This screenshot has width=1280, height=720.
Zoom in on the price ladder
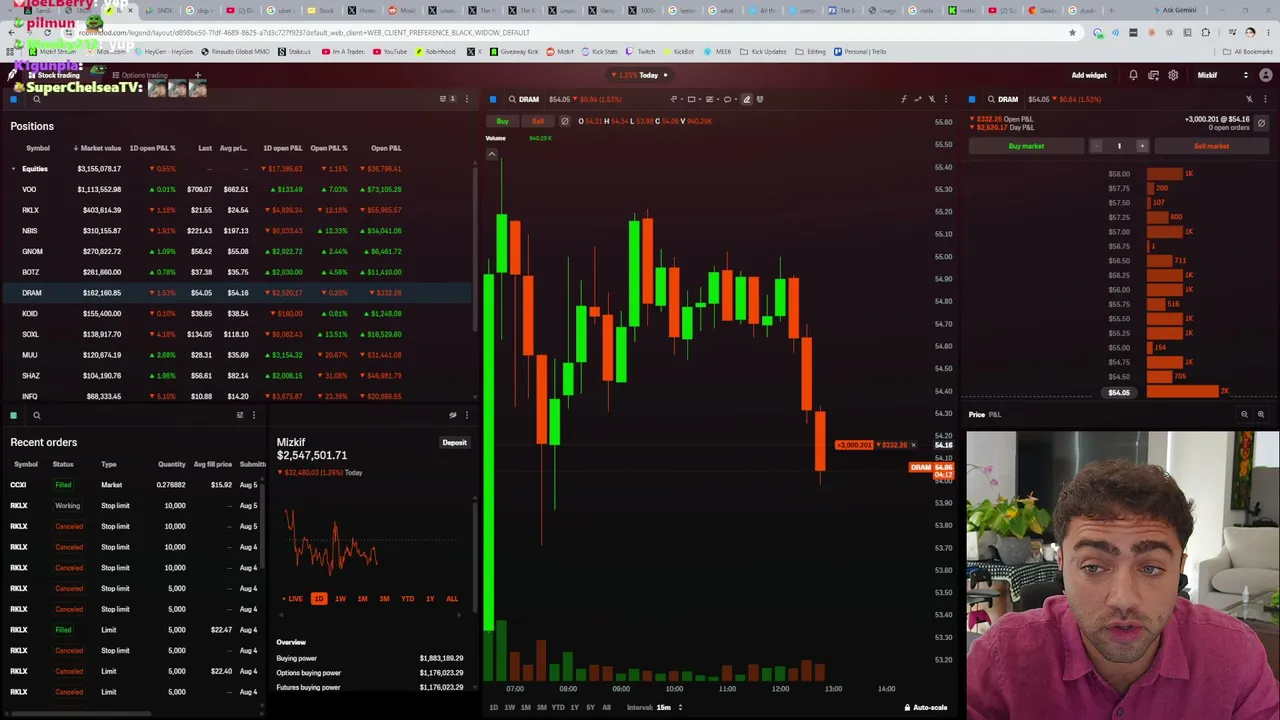pos(1261,414)
